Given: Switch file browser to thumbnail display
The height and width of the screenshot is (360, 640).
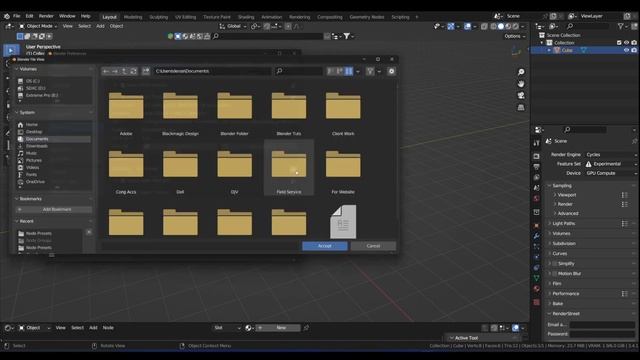Looking at the screenshot, I should click(x=349, y=71).
